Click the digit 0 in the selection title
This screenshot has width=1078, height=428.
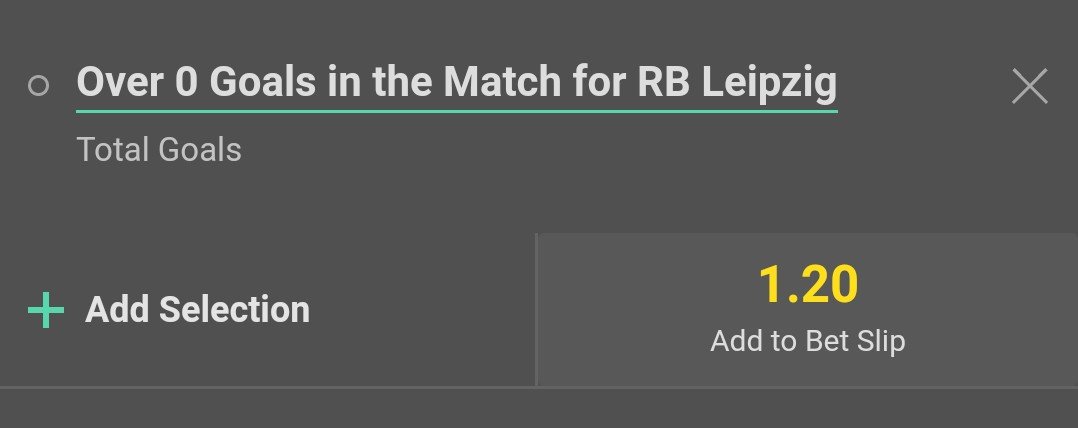click(x=186, y=82)
